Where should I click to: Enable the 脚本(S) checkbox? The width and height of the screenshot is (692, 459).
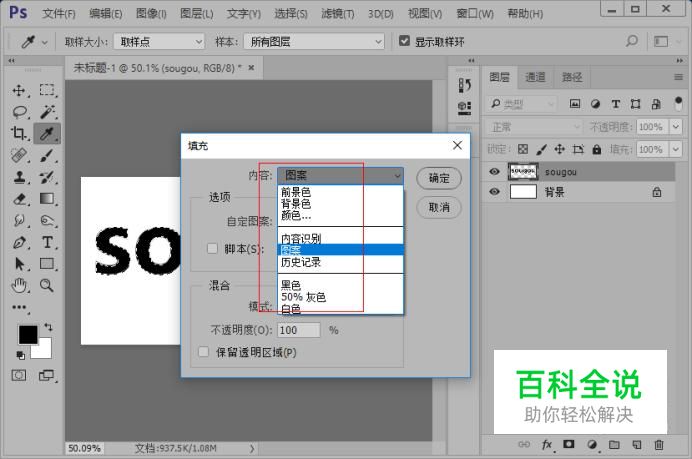click(x=212, y=248)
